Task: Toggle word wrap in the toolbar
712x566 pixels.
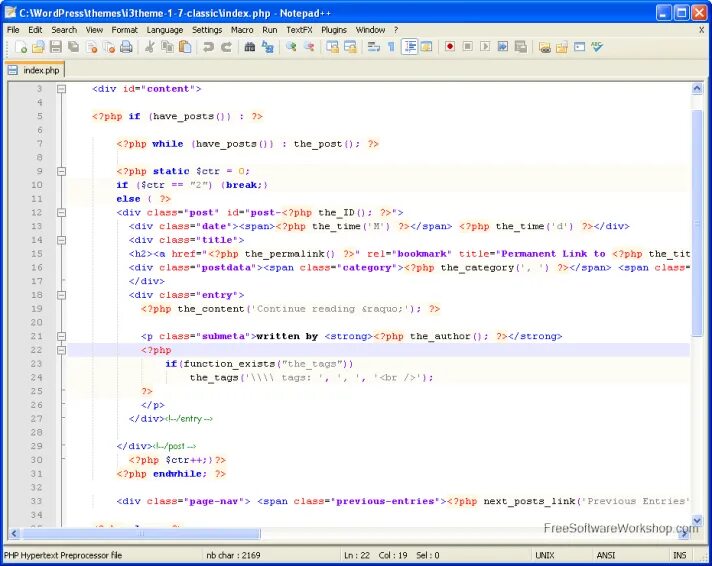Action: (x=374, y=47)
